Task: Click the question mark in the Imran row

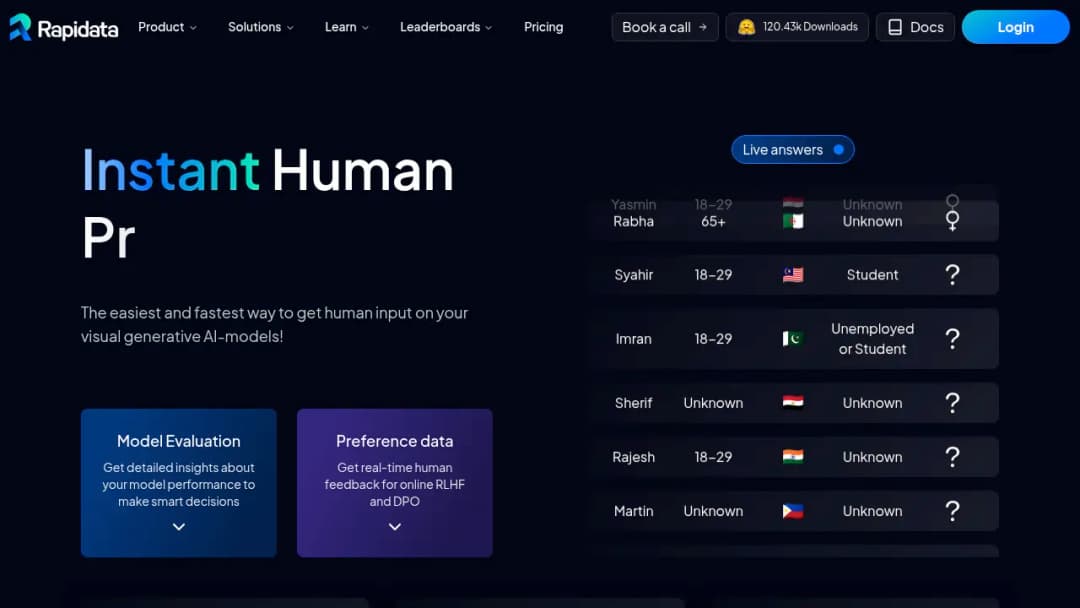Action: coord(952,339)
